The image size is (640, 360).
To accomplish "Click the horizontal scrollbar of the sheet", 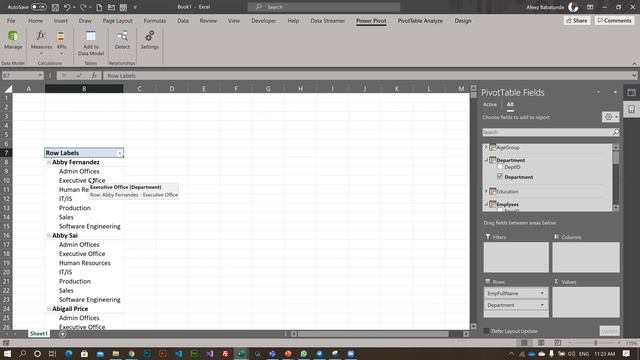I will pyautogui.click(x=373, y=334).
